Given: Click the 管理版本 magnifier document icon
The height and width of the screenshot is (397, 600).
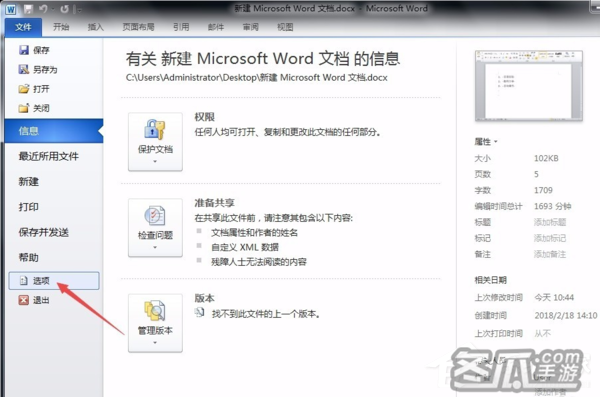Looking at the screenshot, I should click(x=155, y=310).
